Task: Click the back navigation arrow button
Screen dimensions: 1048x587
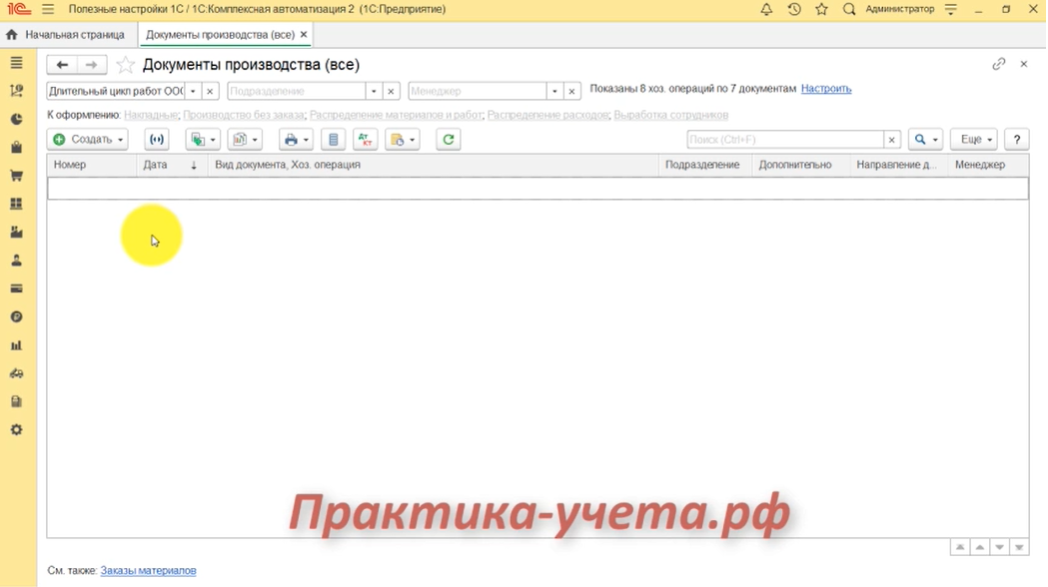Action: tap(62, 65)
